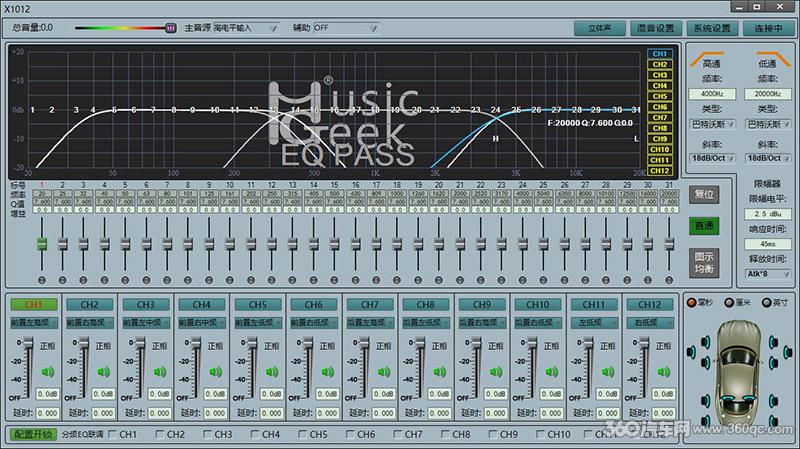Click the limiter response time 45ms field
This screenshot has width=800, height=449.
[768, 244]
